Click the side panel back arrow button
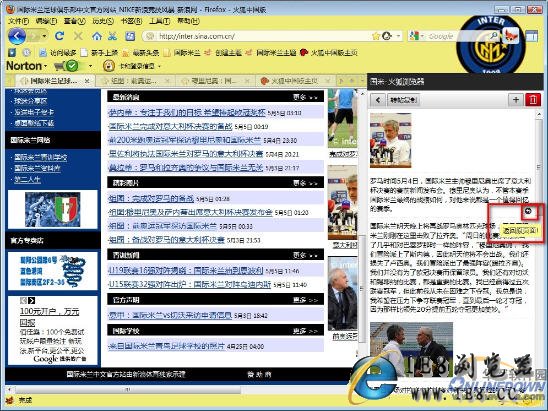Image resolution: width=548 pixels, height=411 pixels. click(378, 100)
